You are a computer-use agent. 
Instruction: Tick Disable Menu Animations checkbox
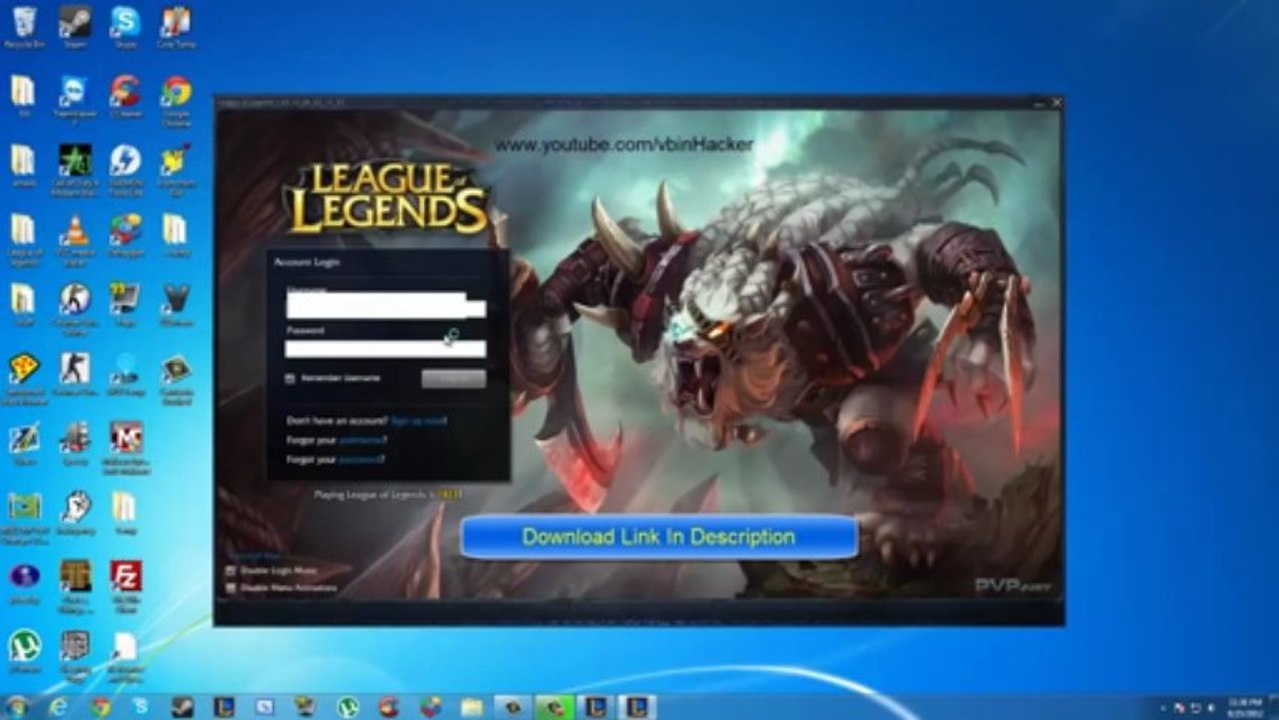[231, 588]
